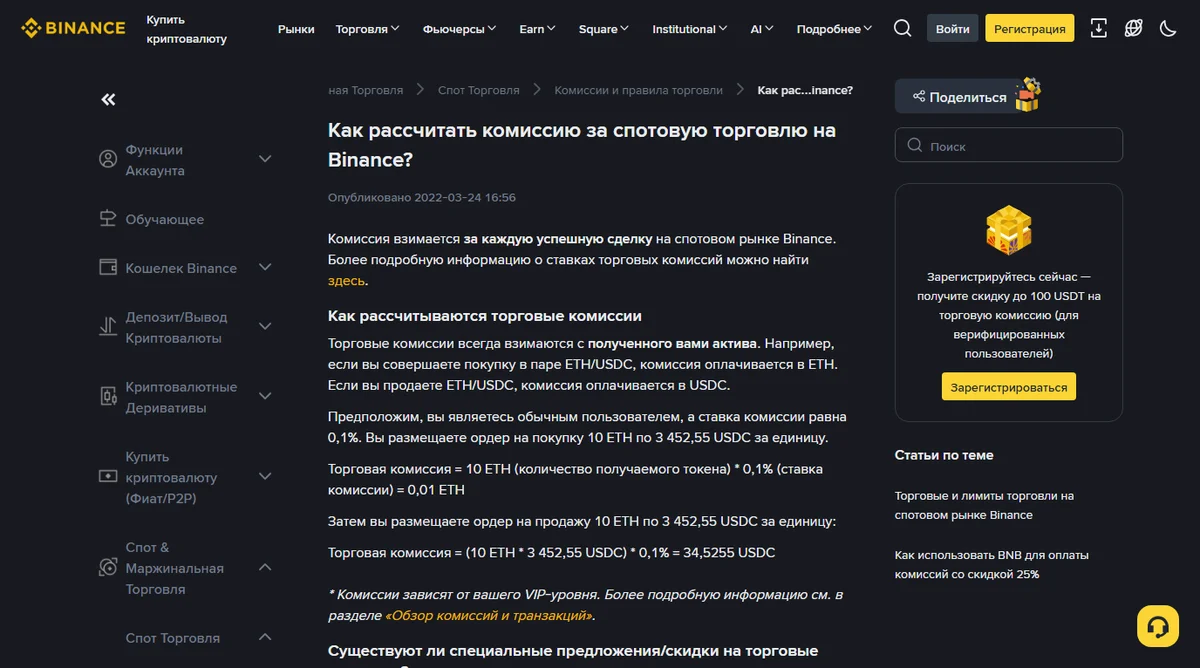This screenshot has height=668, width=1200.
Task: Click the Войти button
Action: [952, 28]
